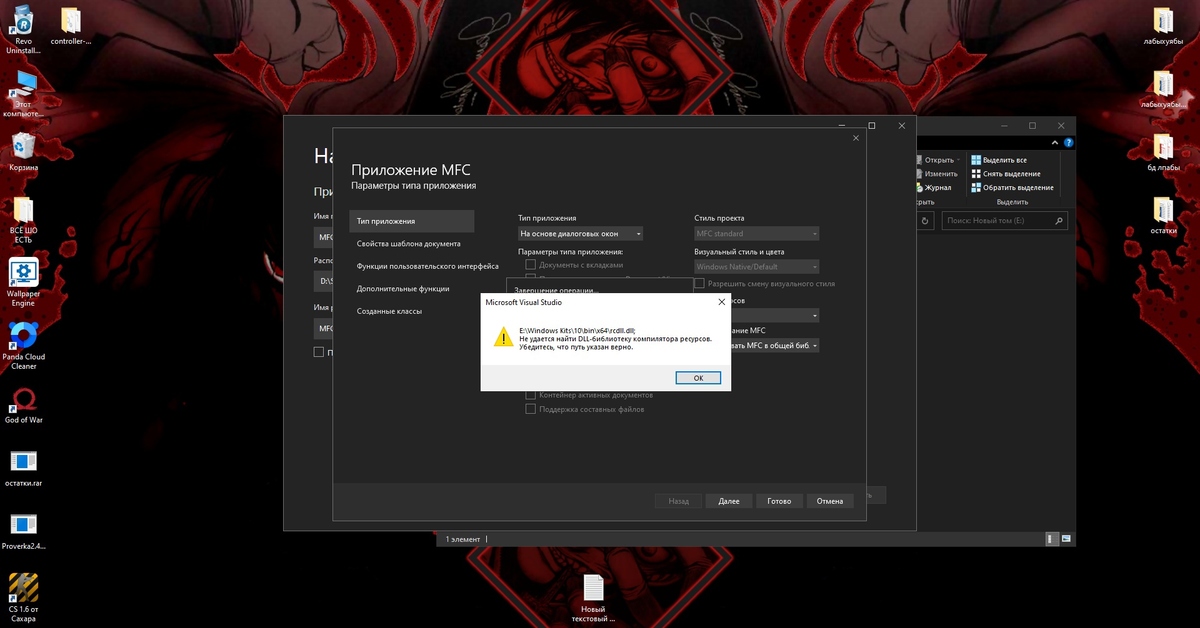Open Журнал in Explorer ribbon

tap(932, 187)
